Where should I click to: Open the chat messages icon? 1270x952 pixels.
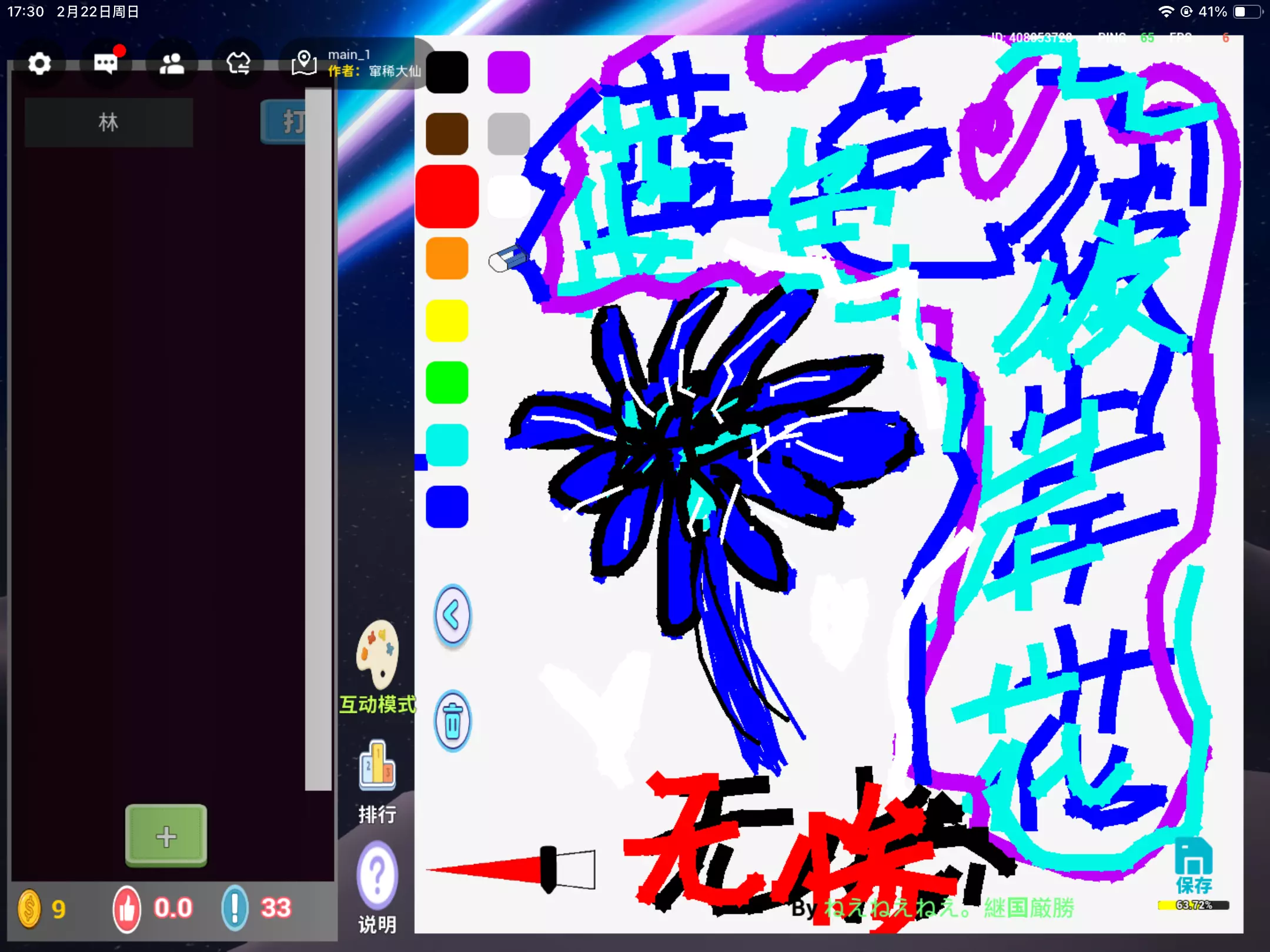[106, 63]
